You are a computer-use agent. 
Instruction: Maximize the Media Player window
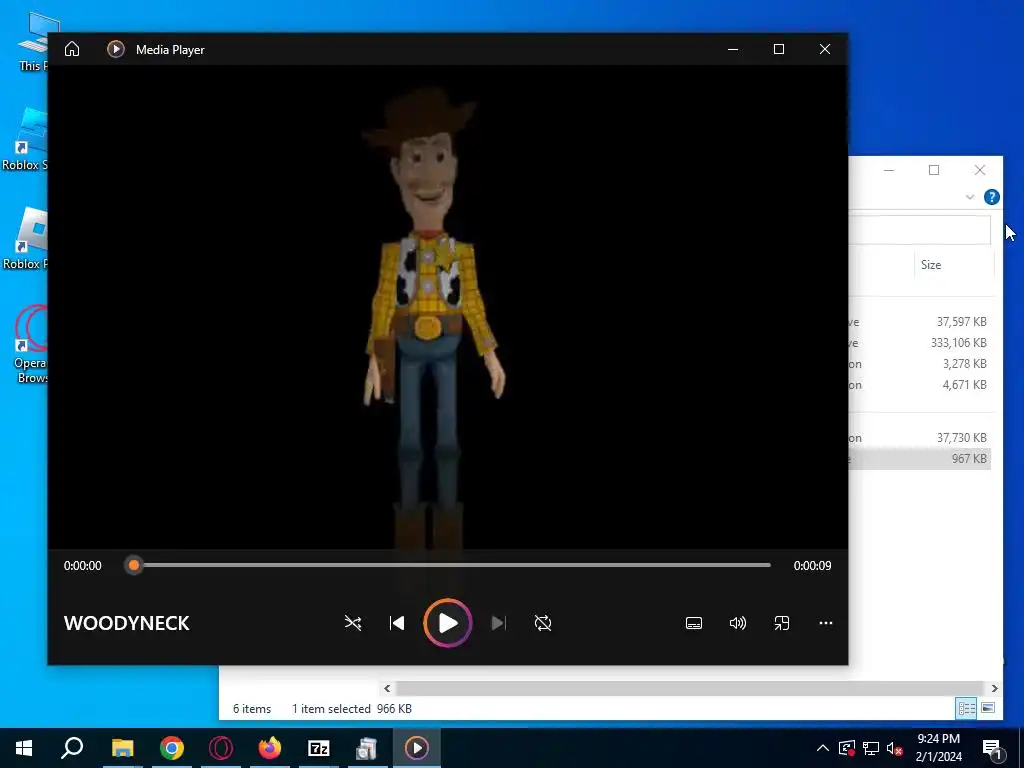[778, 49]
